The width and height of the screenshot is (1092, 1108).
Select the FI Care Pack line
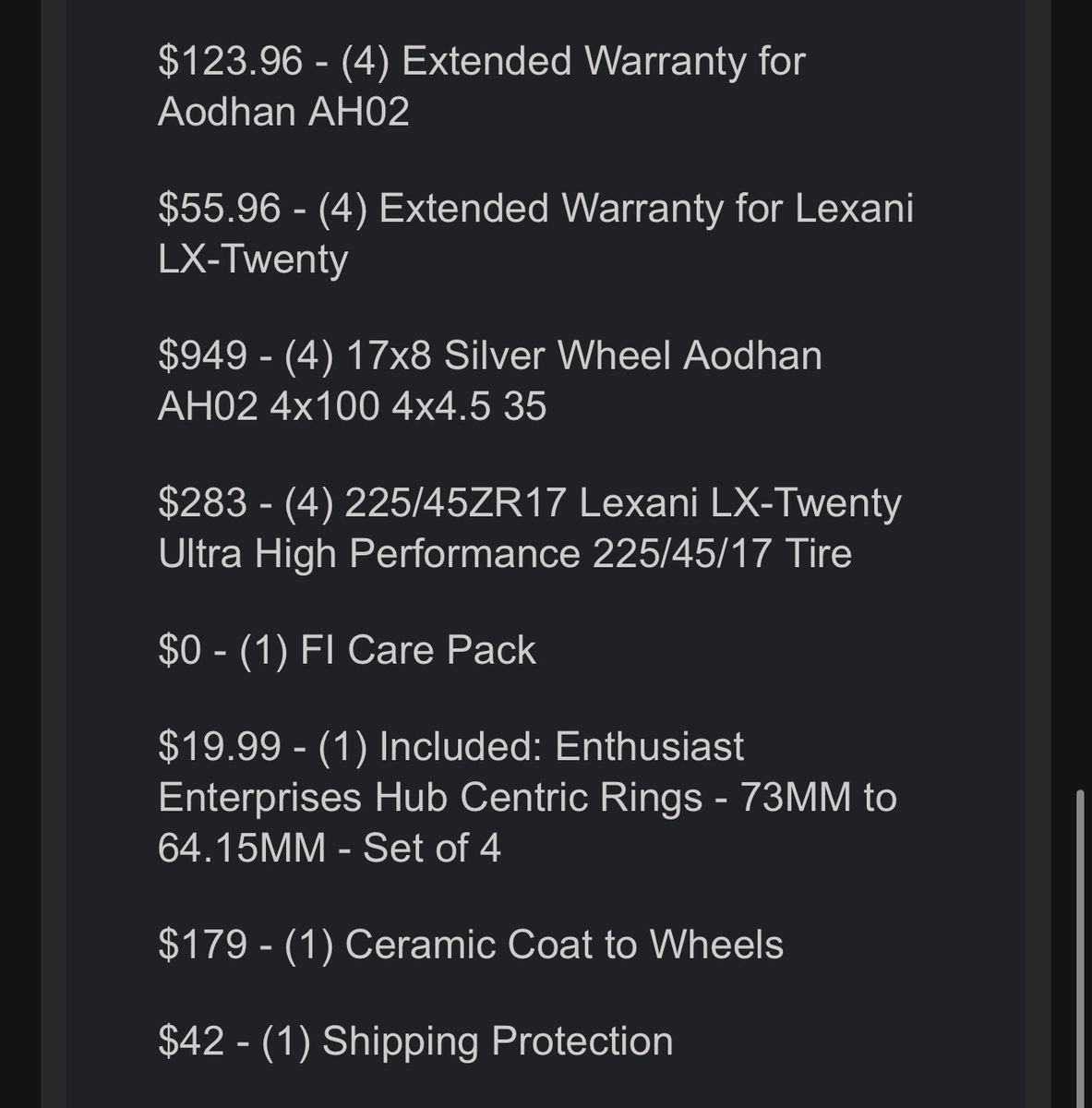pos(347,650)
